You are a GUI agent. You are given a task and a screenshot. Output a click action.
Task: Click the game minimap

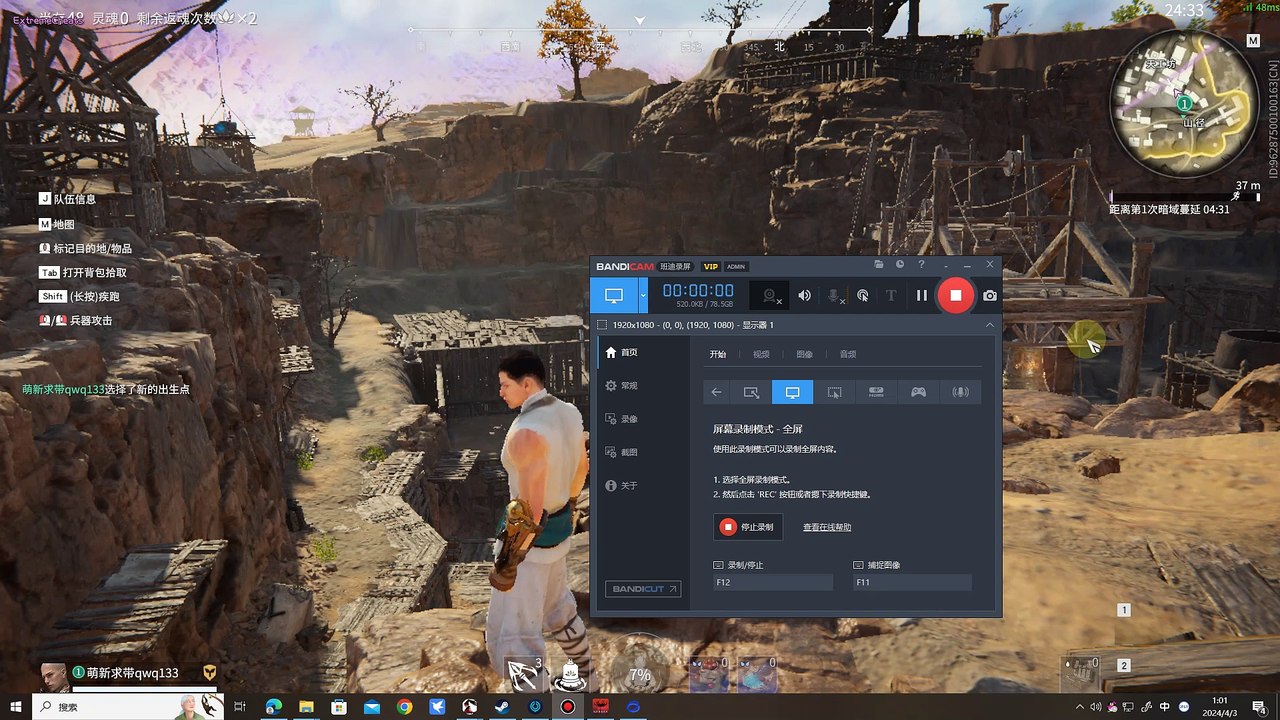click(x=1184, y=101)
